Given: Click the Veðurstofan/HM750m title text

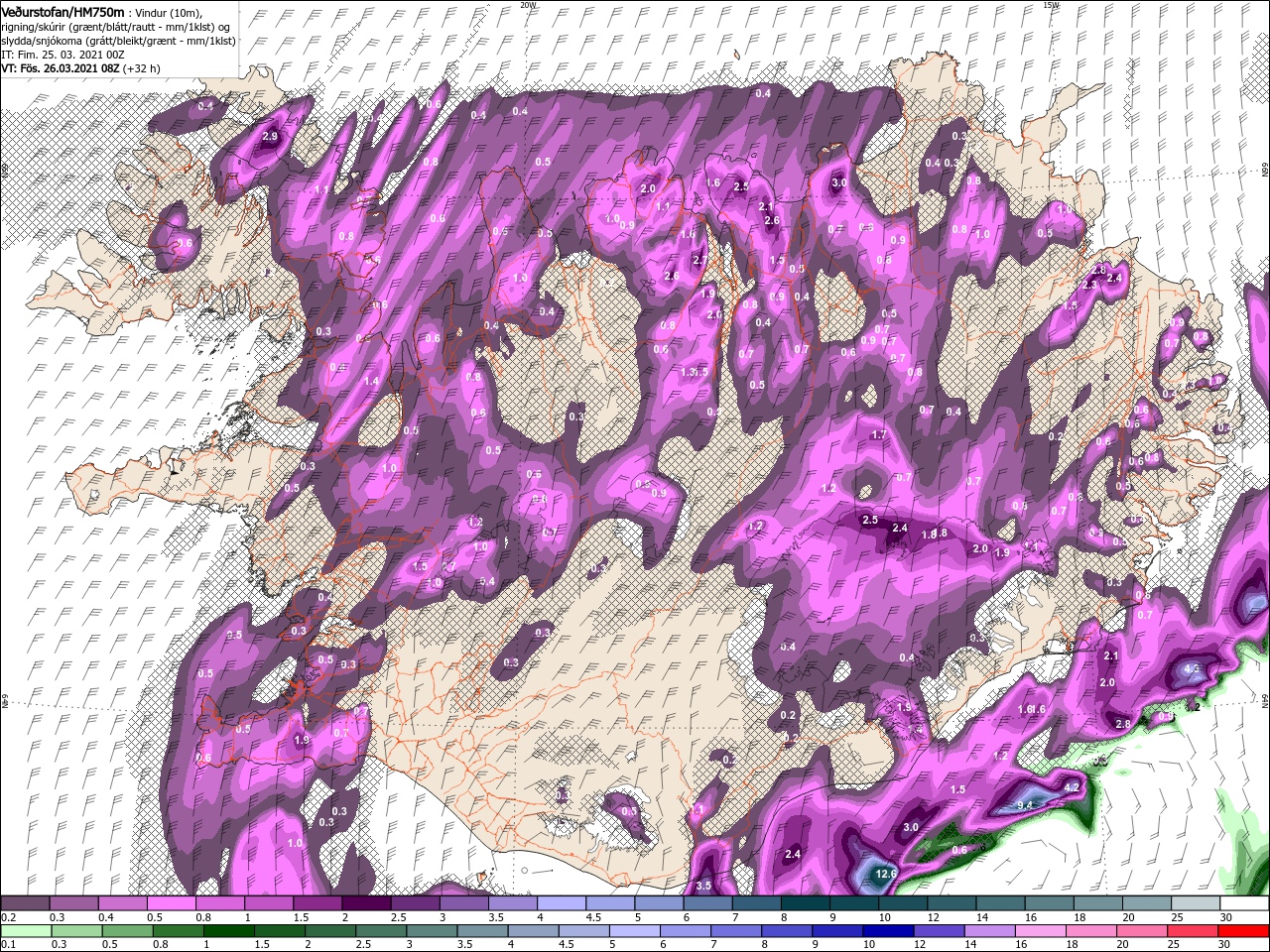Looking at the screenshot, I should coord(63,12).
